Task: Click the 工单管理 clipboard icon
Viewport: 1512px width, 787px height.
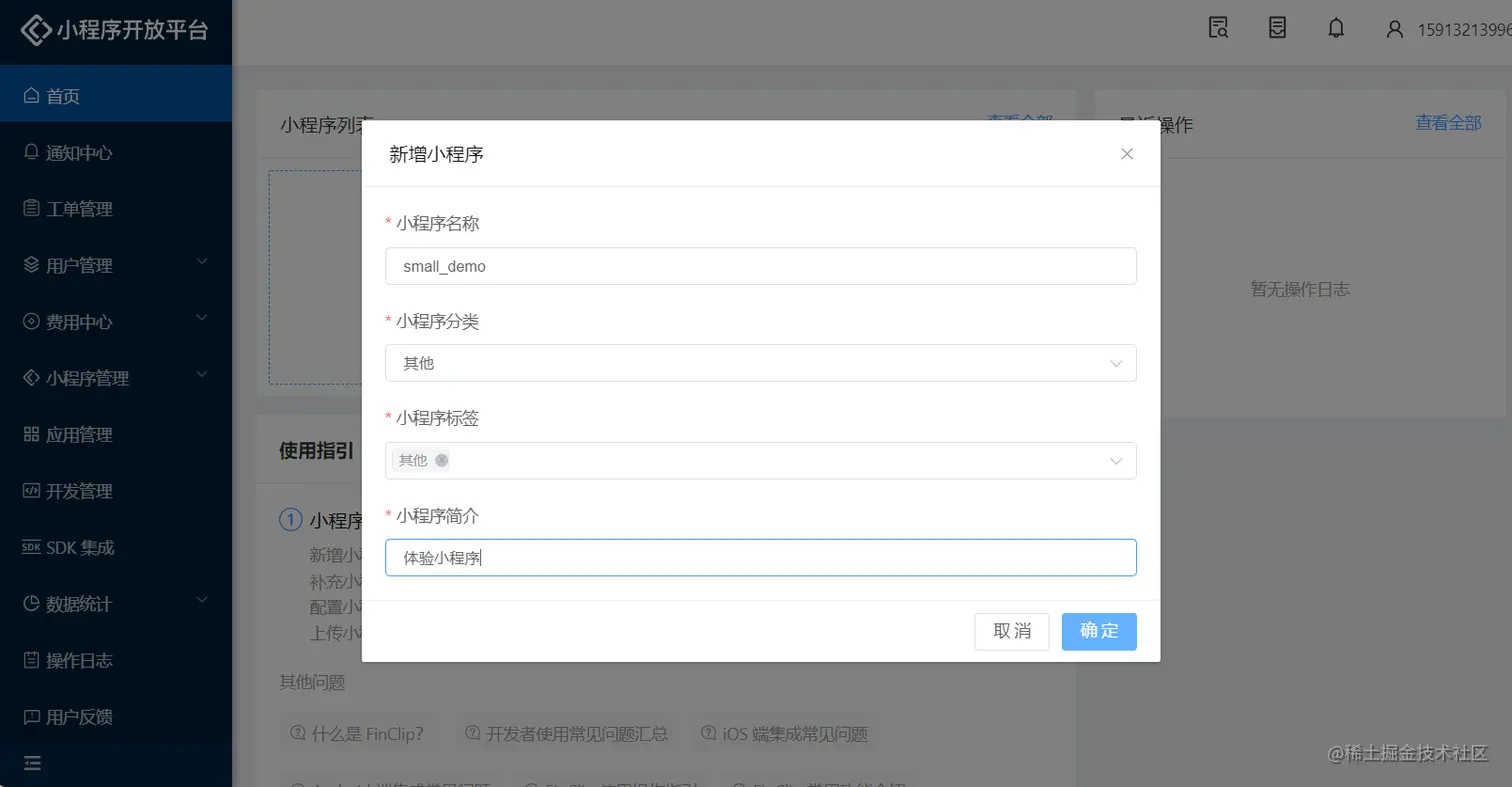Action: [x=32, y=209]
